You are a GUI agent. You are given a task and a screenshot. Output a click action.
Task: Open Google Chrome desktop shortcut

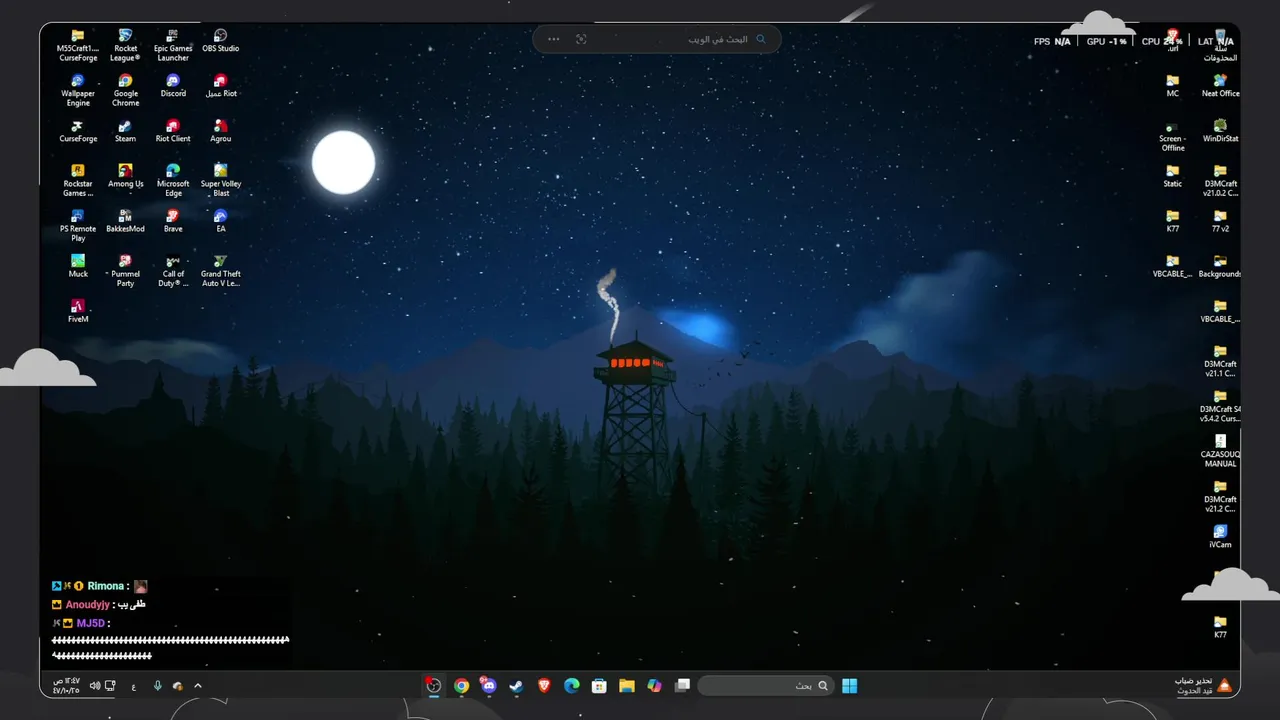[x=125, y=90]
